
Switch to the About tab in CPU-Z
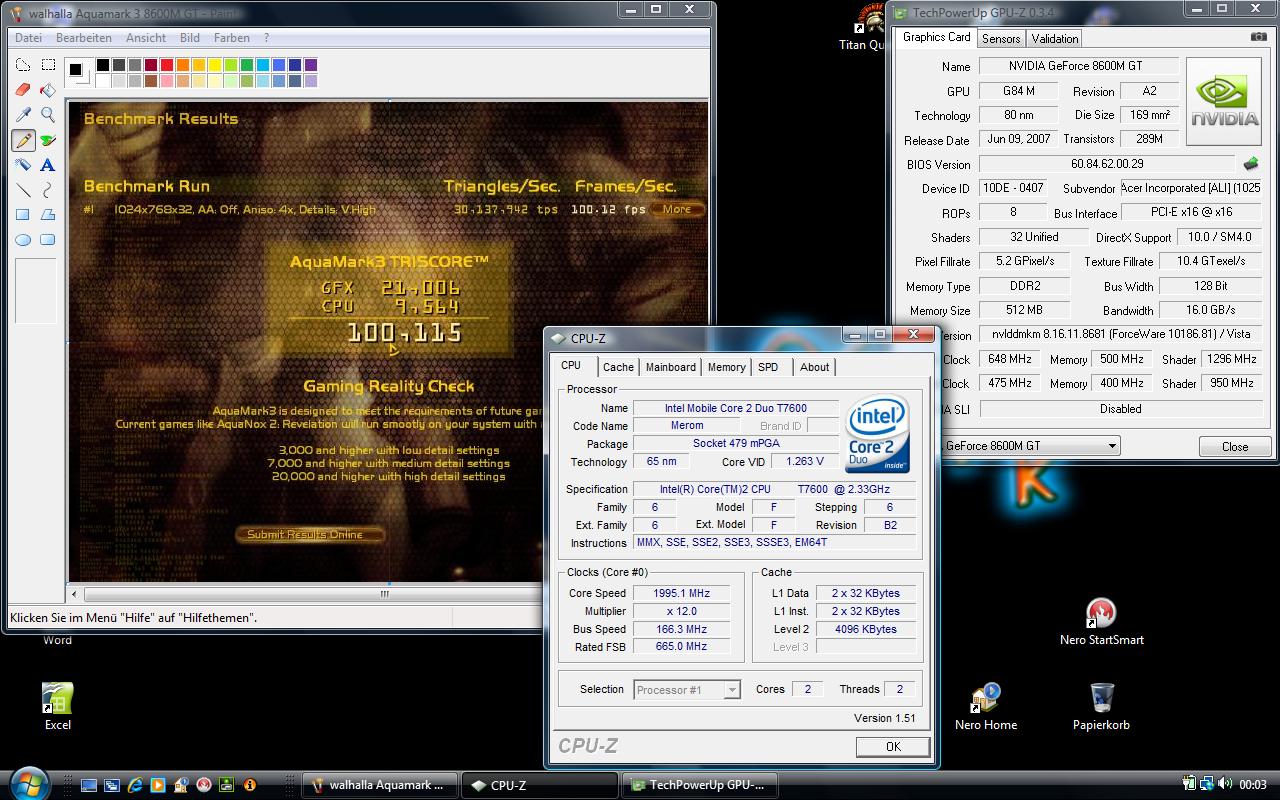(x=814, y=367)
